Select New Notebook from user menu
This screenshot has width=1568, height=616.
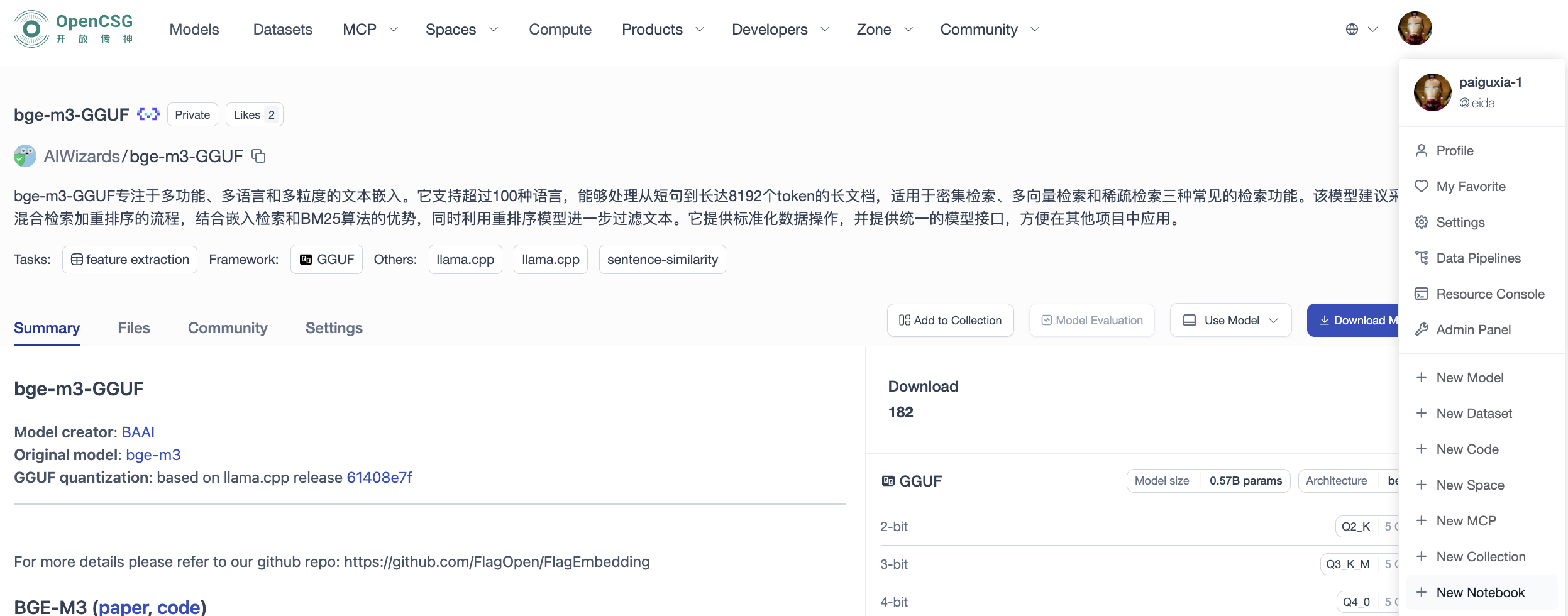click(x=1480, y=593)
